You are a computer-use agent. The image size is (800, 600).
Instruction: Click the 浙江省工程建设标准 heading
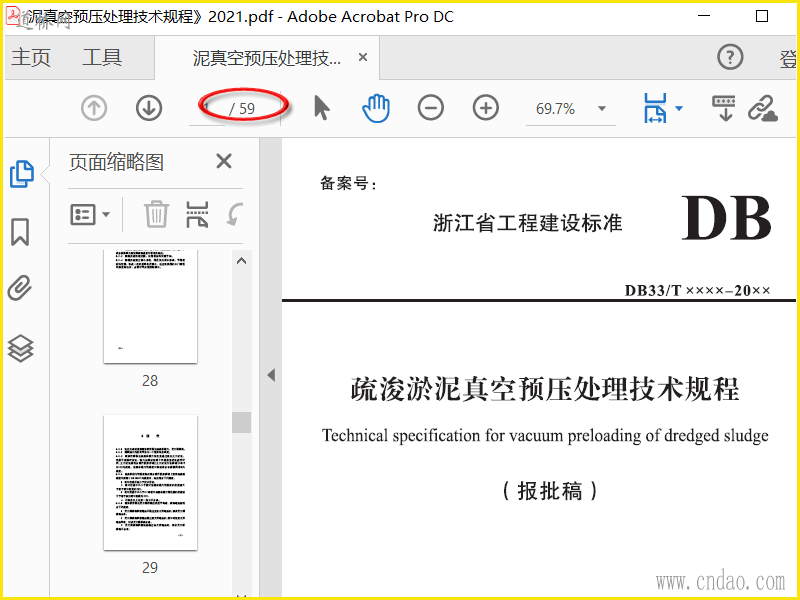click(528, 223)
